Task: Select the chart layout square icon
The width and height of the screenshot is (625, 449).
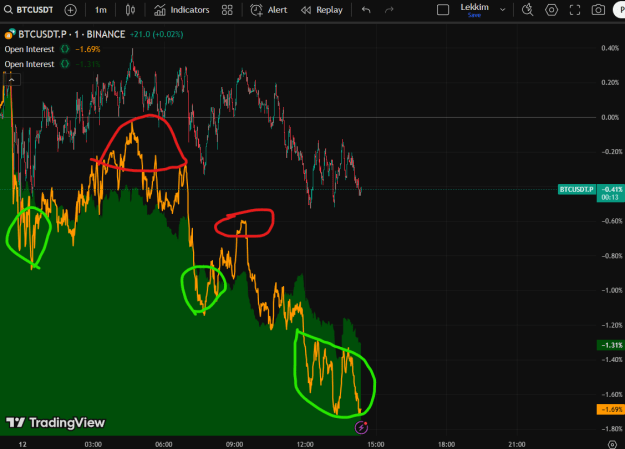Action: coord(443,10)
